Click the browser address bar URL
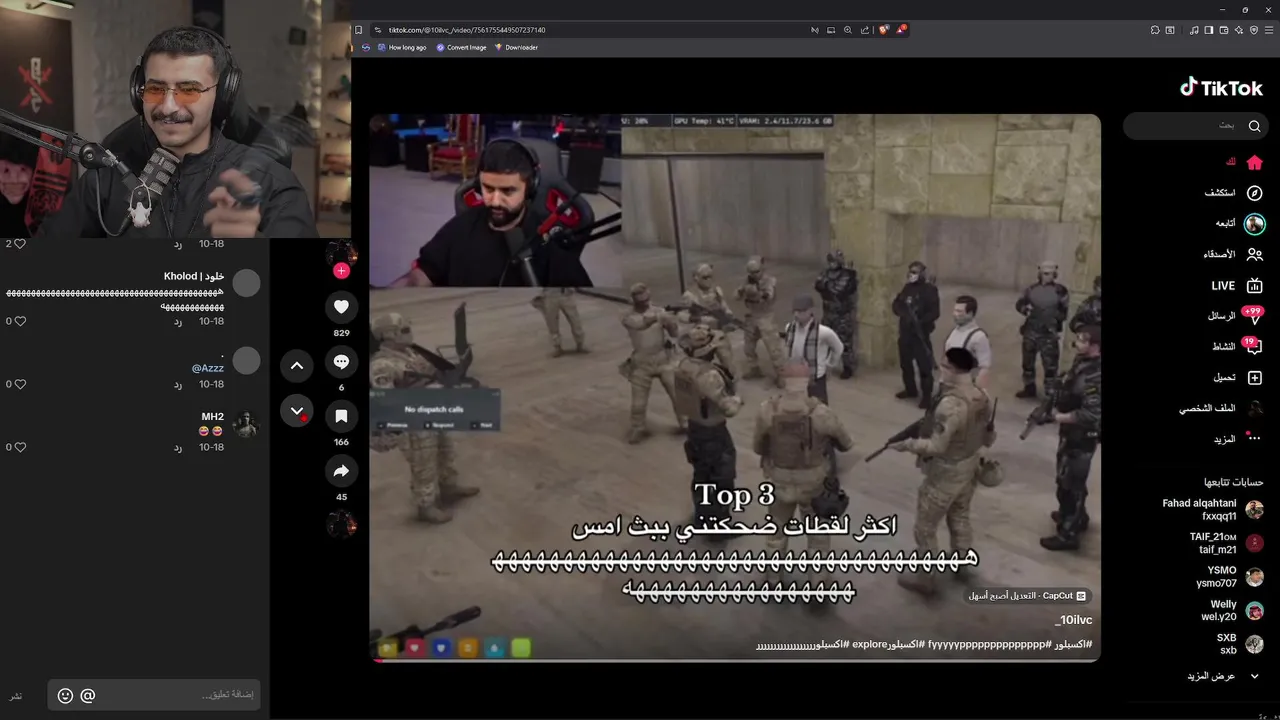 467,30
